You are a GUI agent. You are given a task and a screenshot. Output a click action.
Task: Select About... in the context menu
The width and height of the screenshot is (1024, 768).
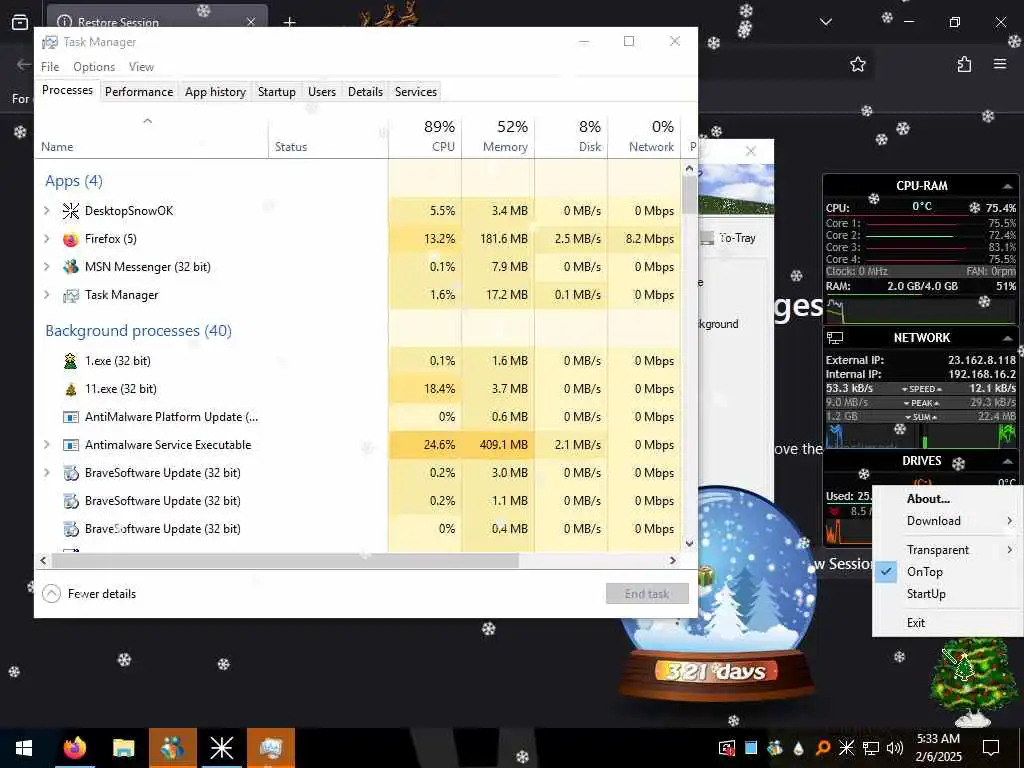(x=948, y=499)
